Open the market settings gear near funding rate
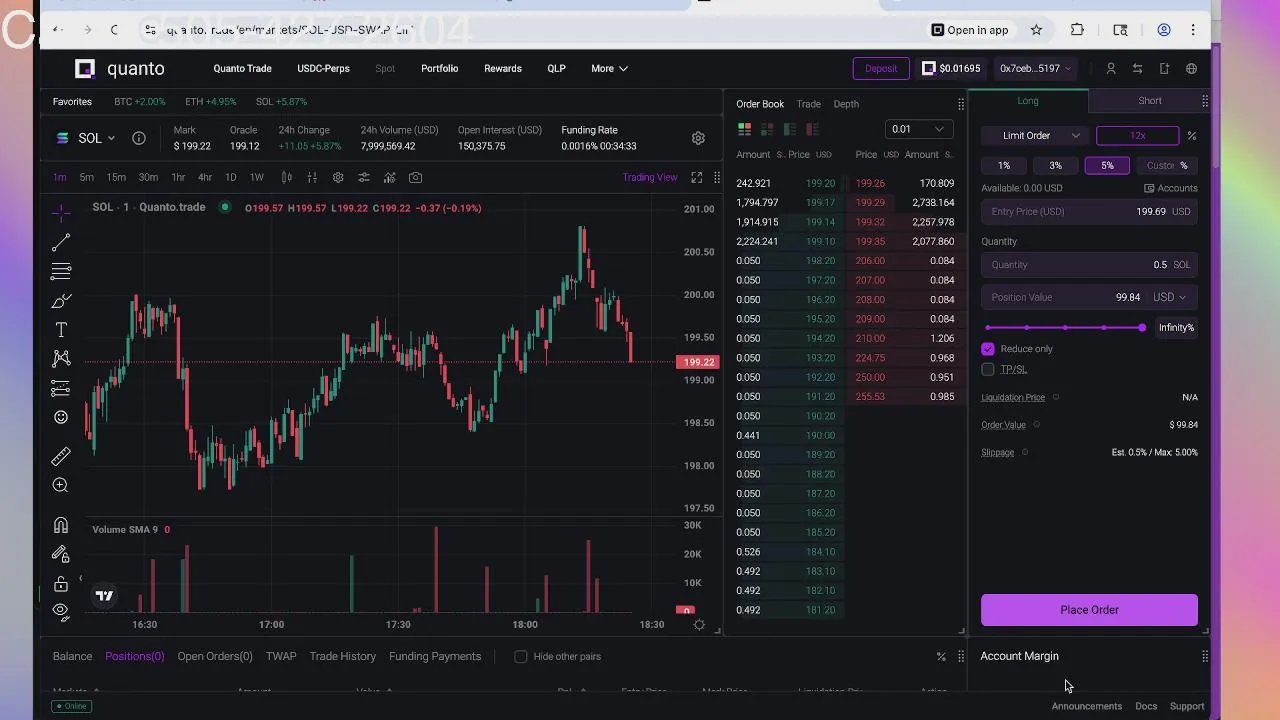 point(698,138)
